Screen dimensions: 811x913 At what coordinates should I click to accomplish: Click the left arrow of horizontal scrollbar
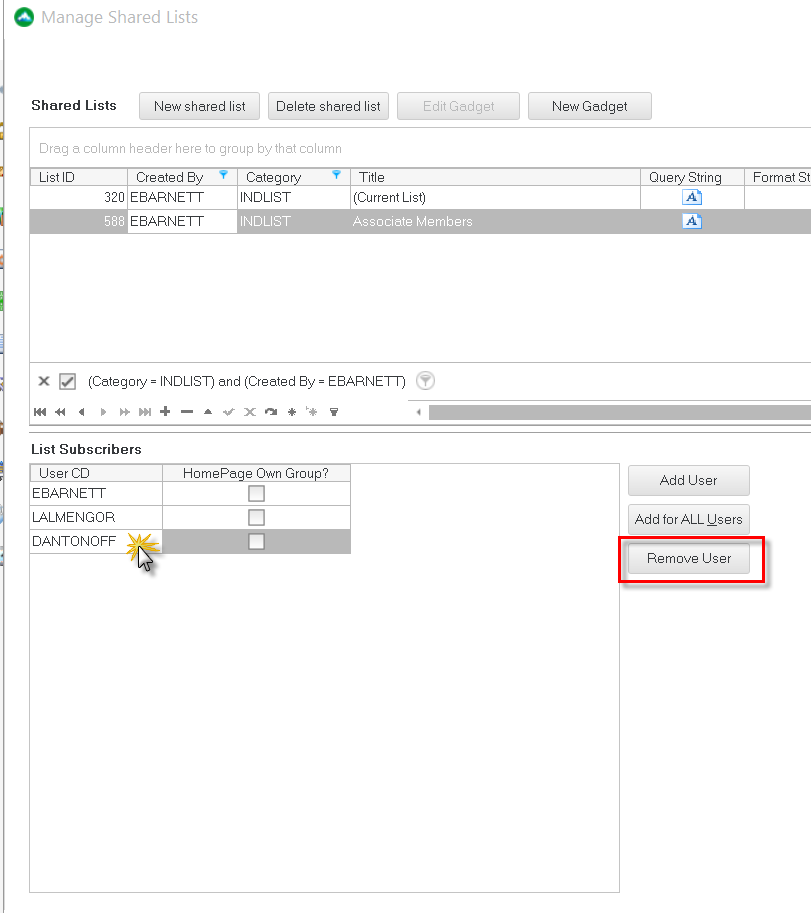point(419,411)
